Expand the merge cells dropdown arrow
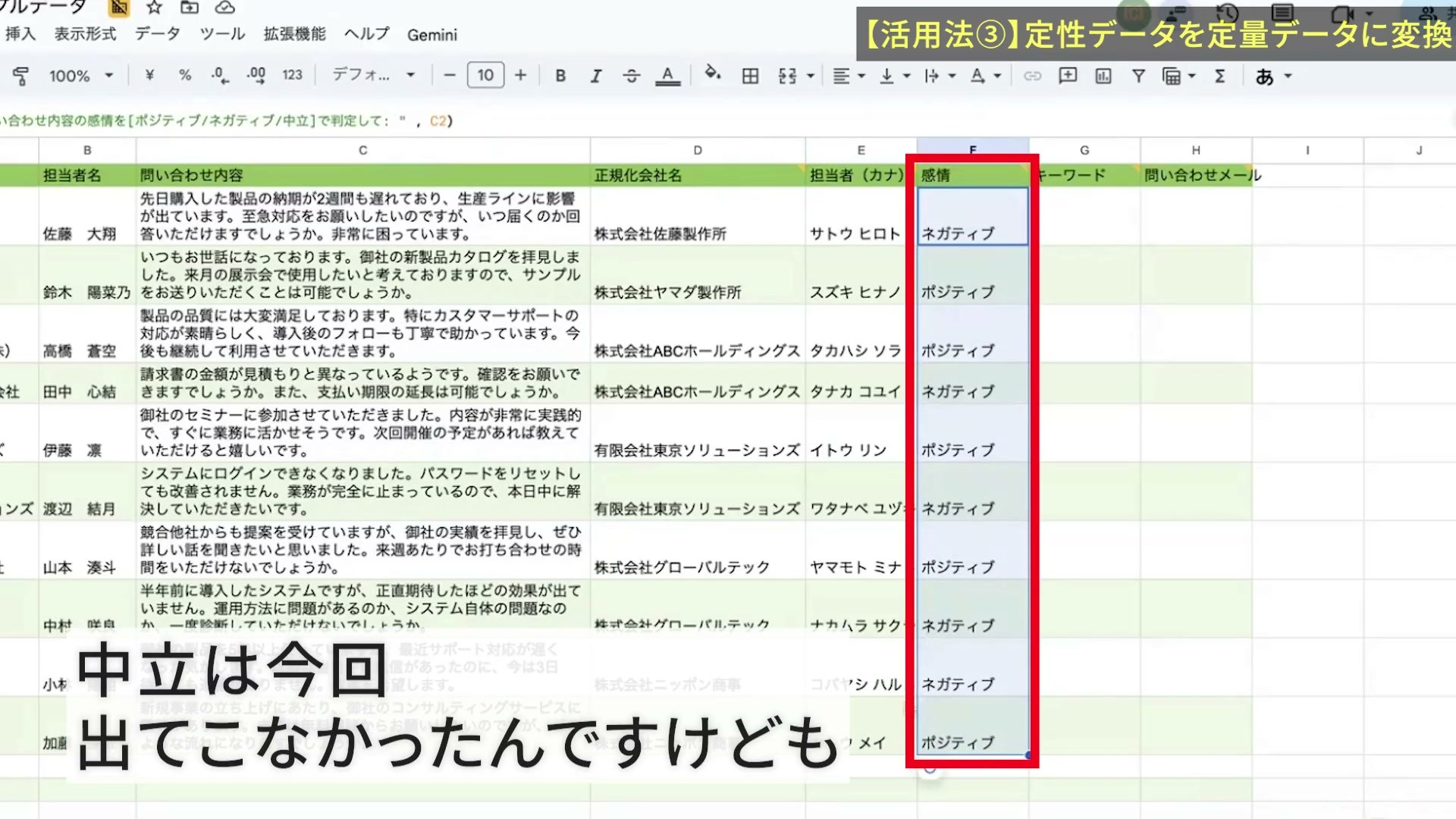The width and height of the screenshot is (1456, 819). pyautogui.click(x=811, y=76)
